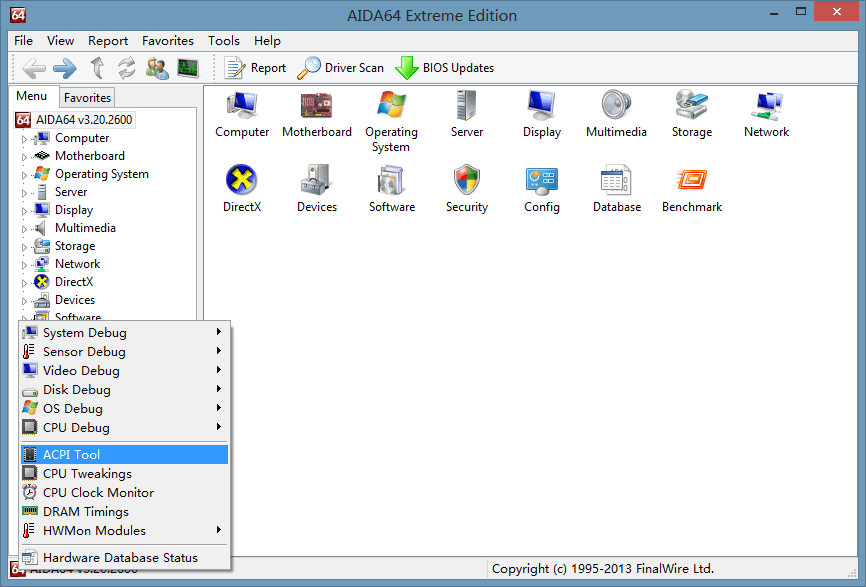Open the Benchmark icon in main pane
Viewport: 866px width, 587px height.
(691, 180)
